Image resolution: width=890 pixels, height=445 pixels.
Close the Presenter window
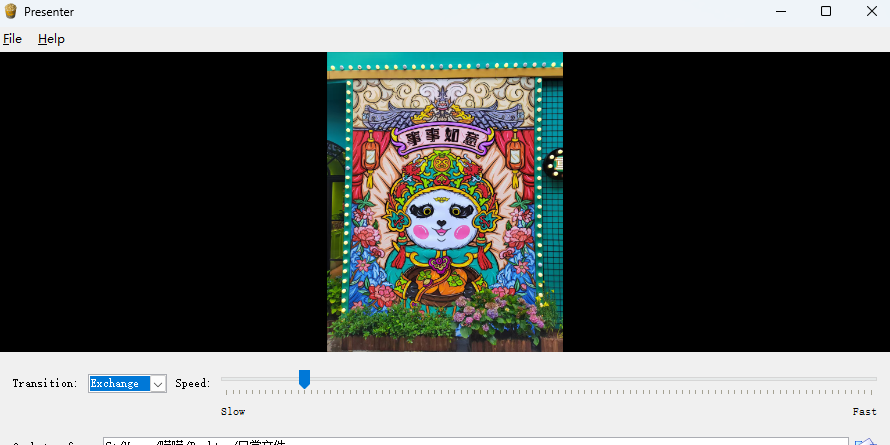(x=871, y=12)
